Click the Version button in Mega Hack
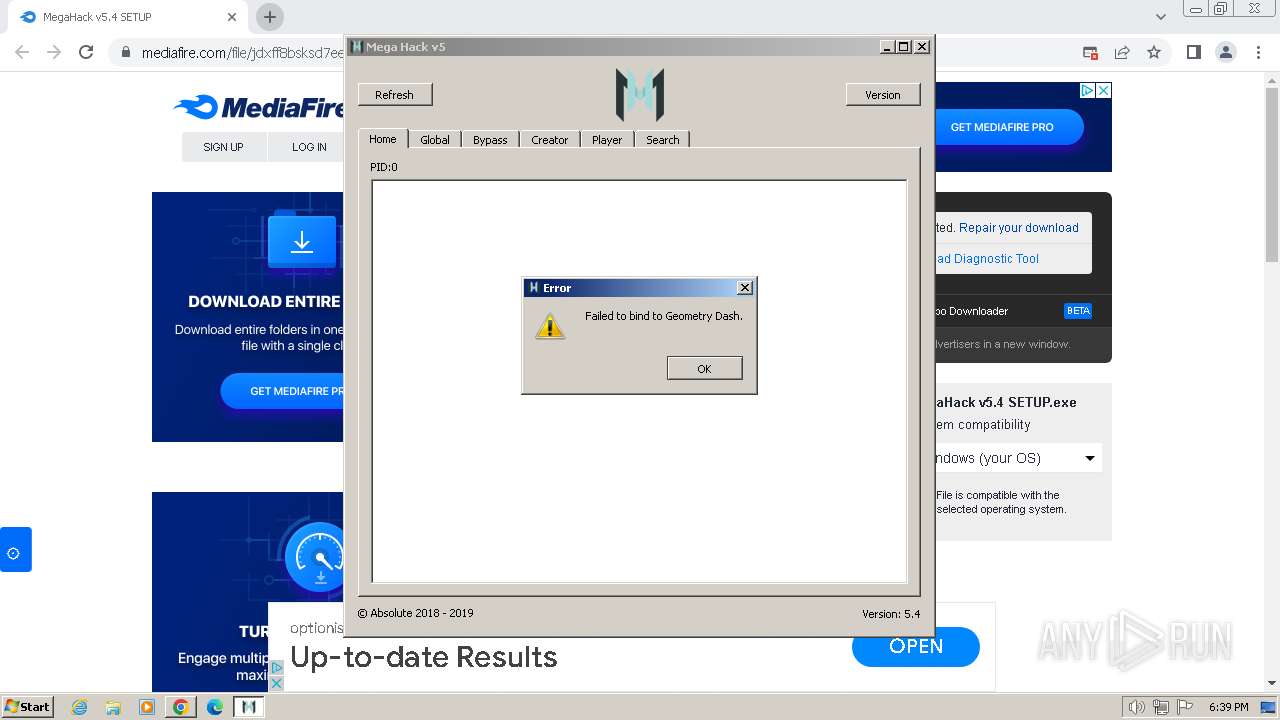Image resolution: width=1280 pixels, height=720 pixels. tap(883, 95)
